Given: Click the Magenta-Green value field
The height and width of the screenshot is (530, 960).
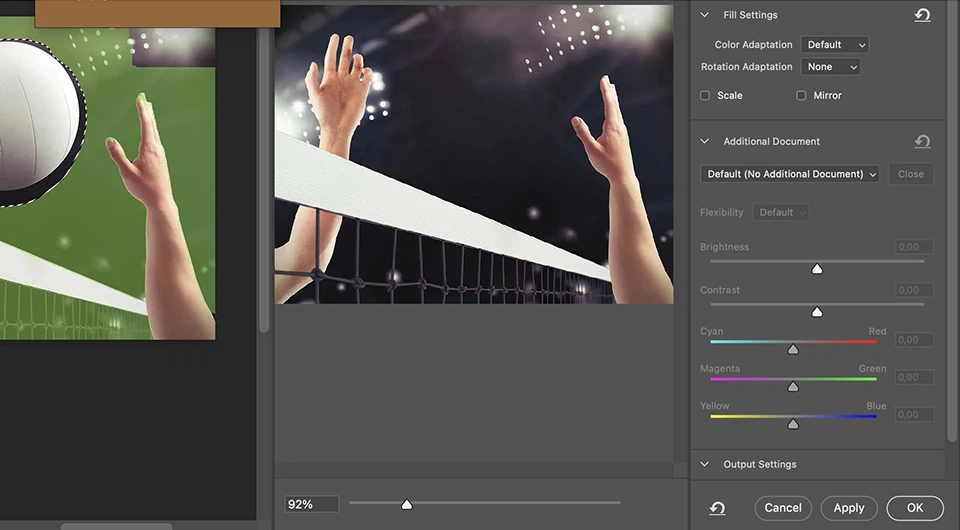Looking at the screenshot, I should [915, 377].
